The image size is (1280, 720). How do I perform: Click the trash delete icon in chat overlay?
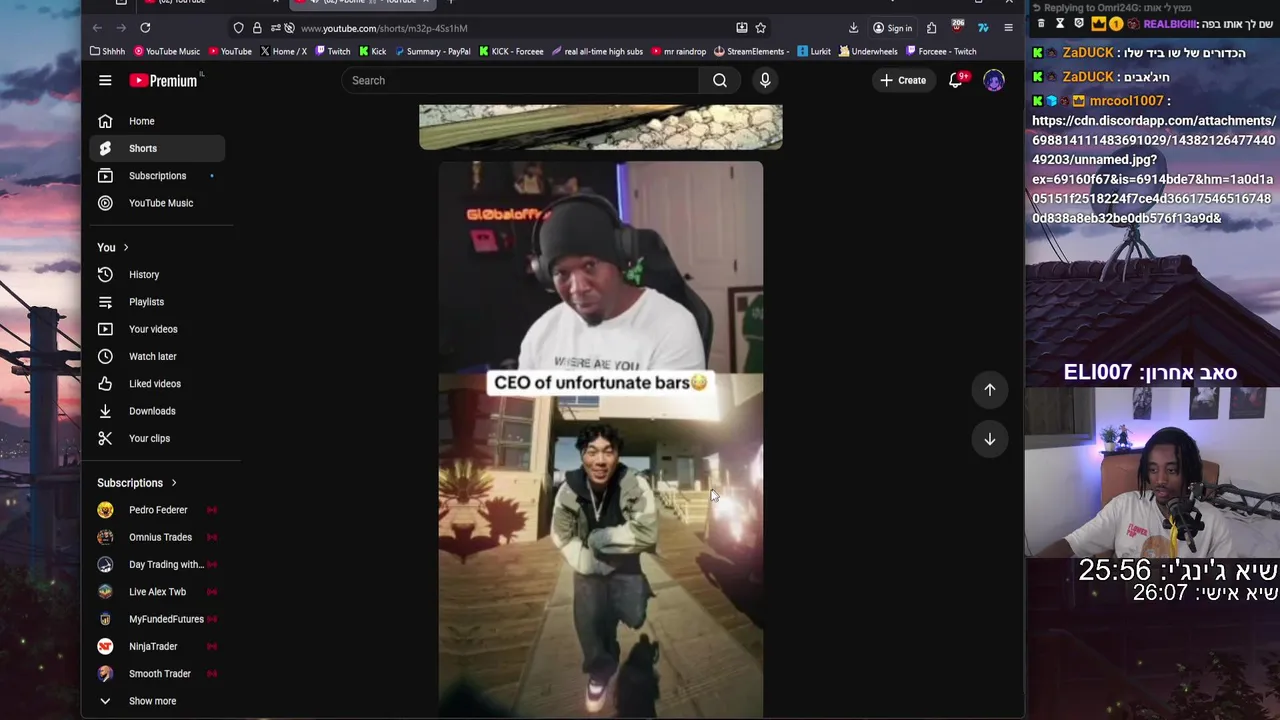tap(1041, 23)
